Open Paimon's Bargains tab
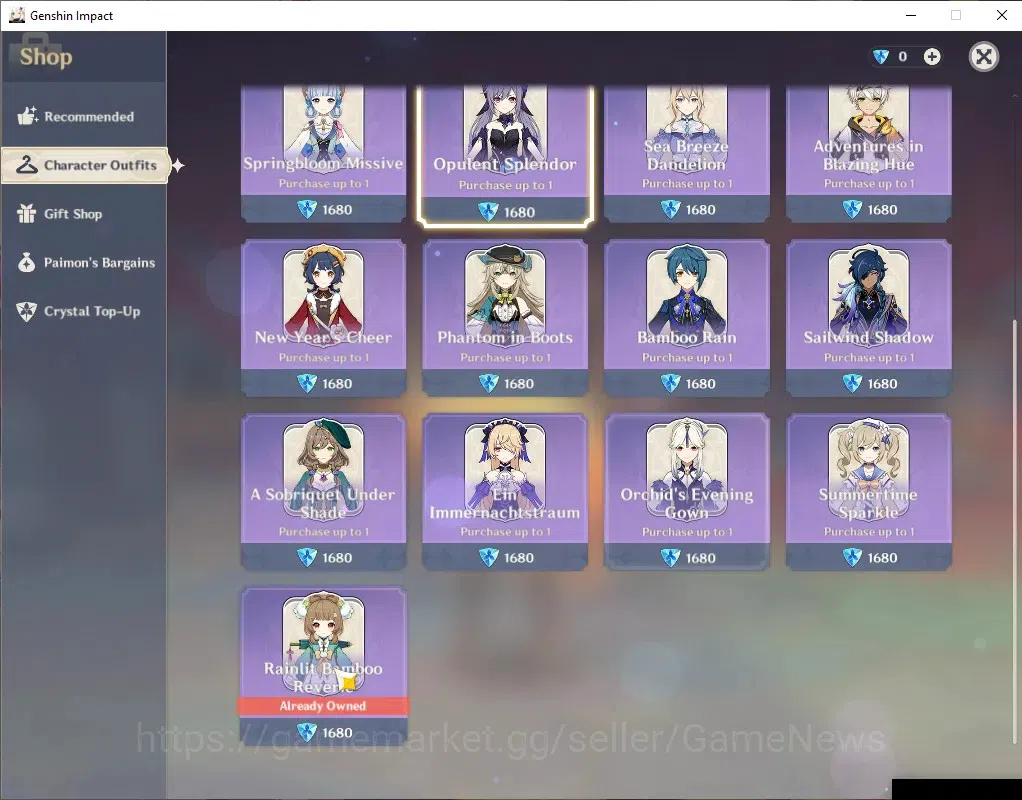The image size is (1022, 800). 83,263
